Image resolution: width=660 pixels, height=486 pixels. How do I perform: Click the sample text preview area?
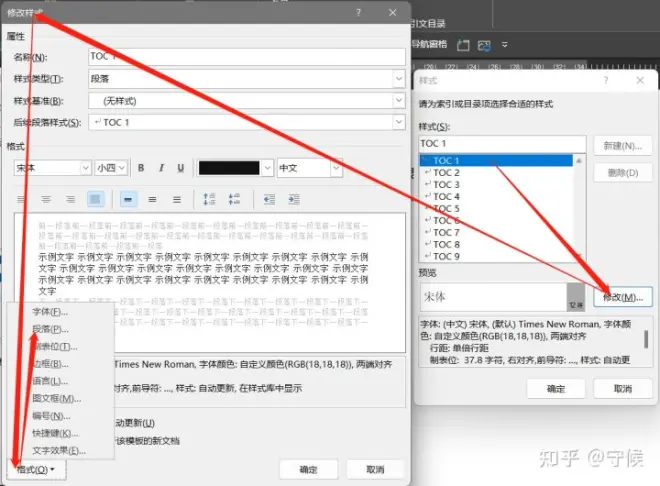tap(210, 282)
